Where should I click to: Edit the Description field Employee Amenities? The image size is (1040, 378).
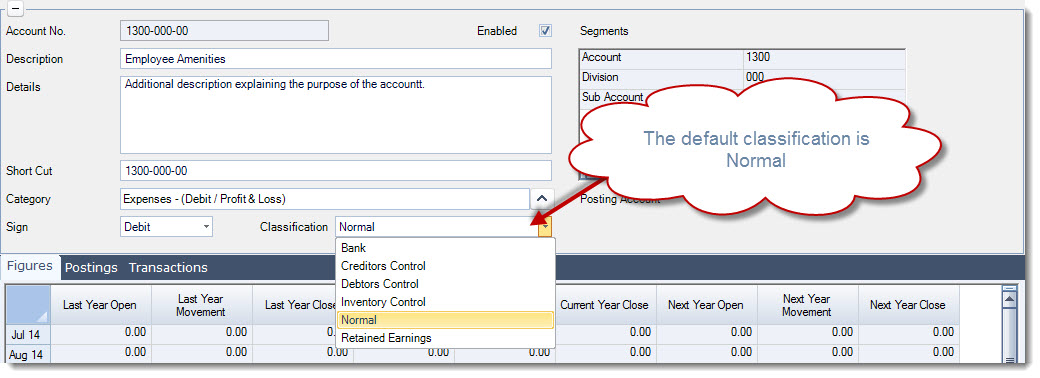(336, 58)
